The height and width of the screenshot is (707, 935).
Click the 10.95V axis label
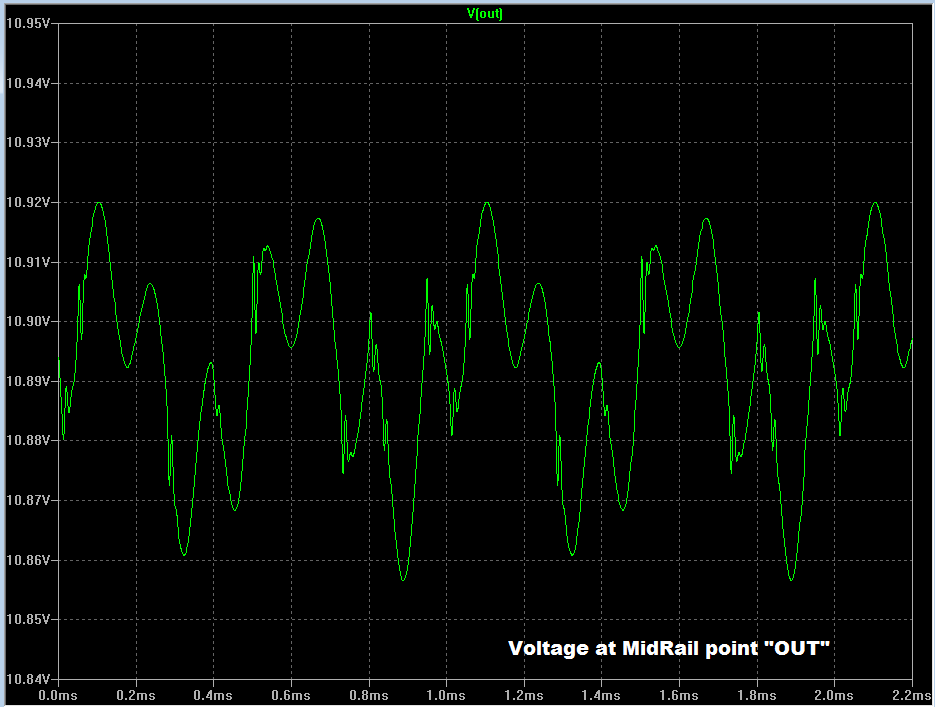pyautogui.click(x=28, y=23)
